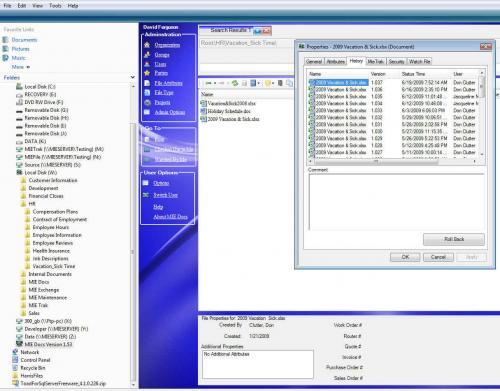This screenshot has width=500, height=391.
Task: Click the green refresh toolbar icon
Action: pyautogui.click(x=235, y=83)
